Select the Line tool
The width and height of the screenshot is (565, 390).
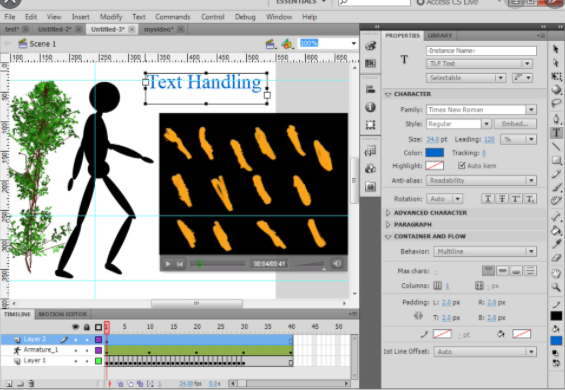[556, 146]
